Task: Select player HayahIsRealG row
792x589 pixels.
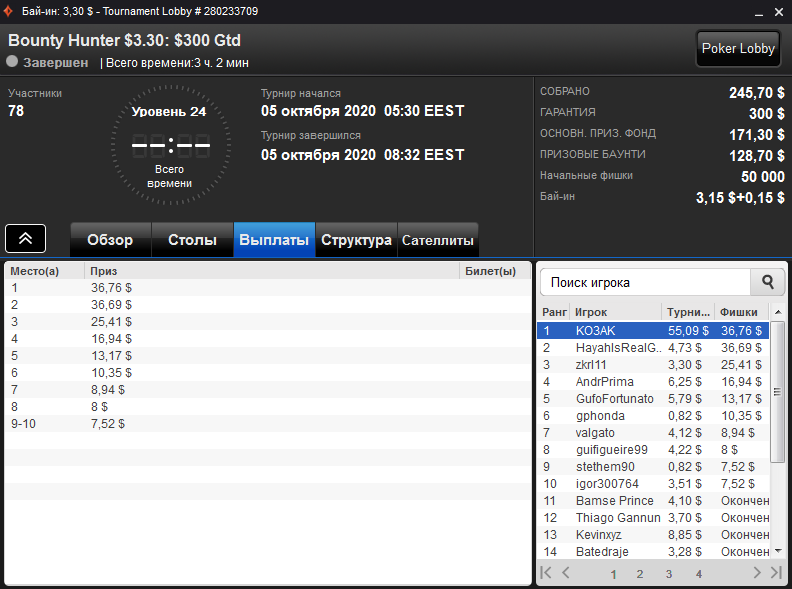Action: [x=653, y=348]
